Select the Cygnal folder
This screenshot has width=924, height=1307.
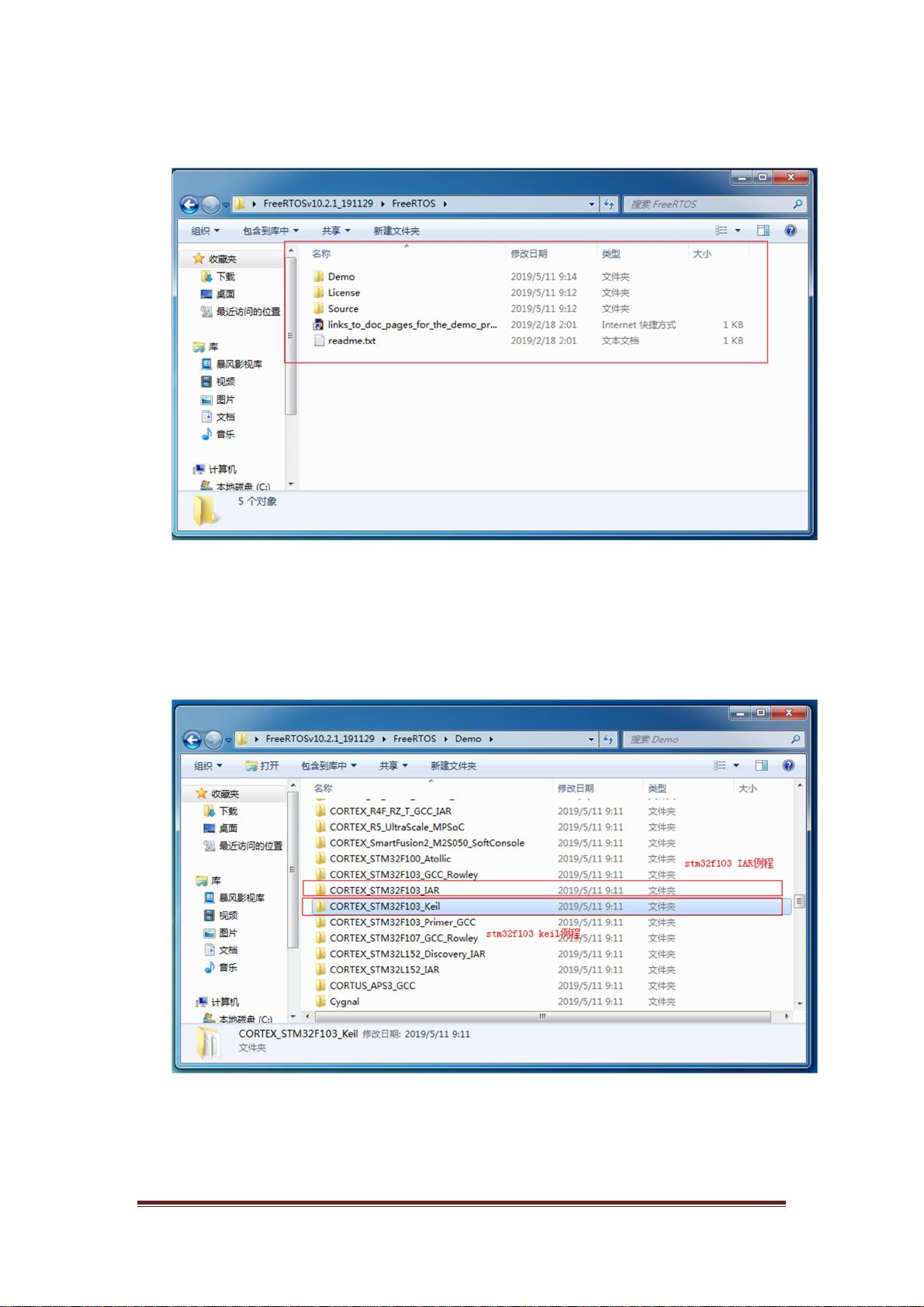344,1001
